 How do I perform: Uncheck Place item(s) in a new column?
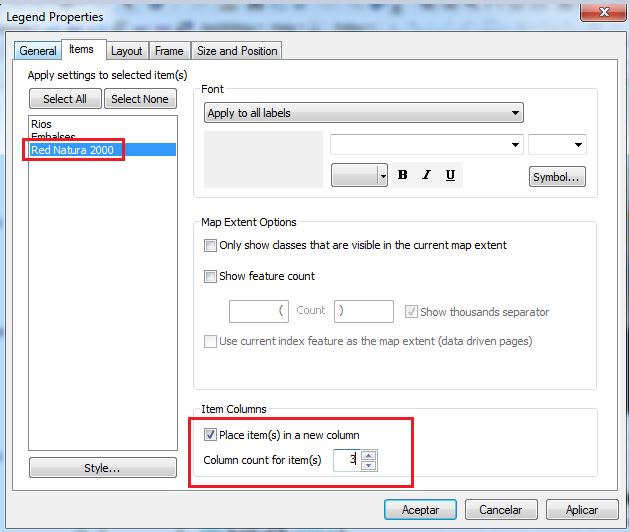[210, 435]
